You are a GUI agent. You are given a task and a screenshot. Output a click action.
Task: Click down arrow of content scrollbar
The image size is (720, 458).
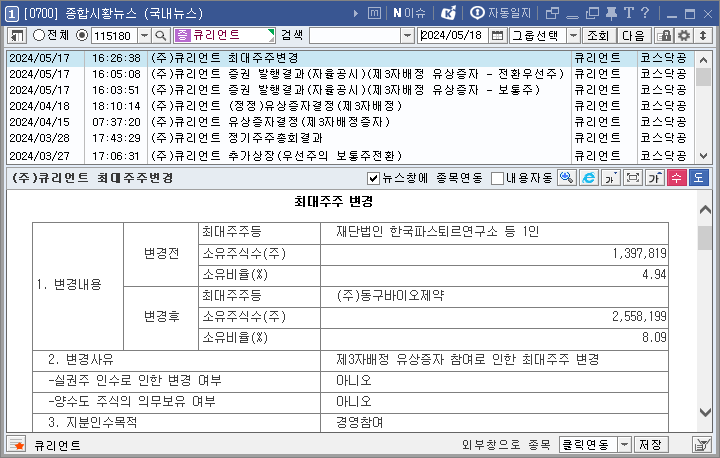705,412
